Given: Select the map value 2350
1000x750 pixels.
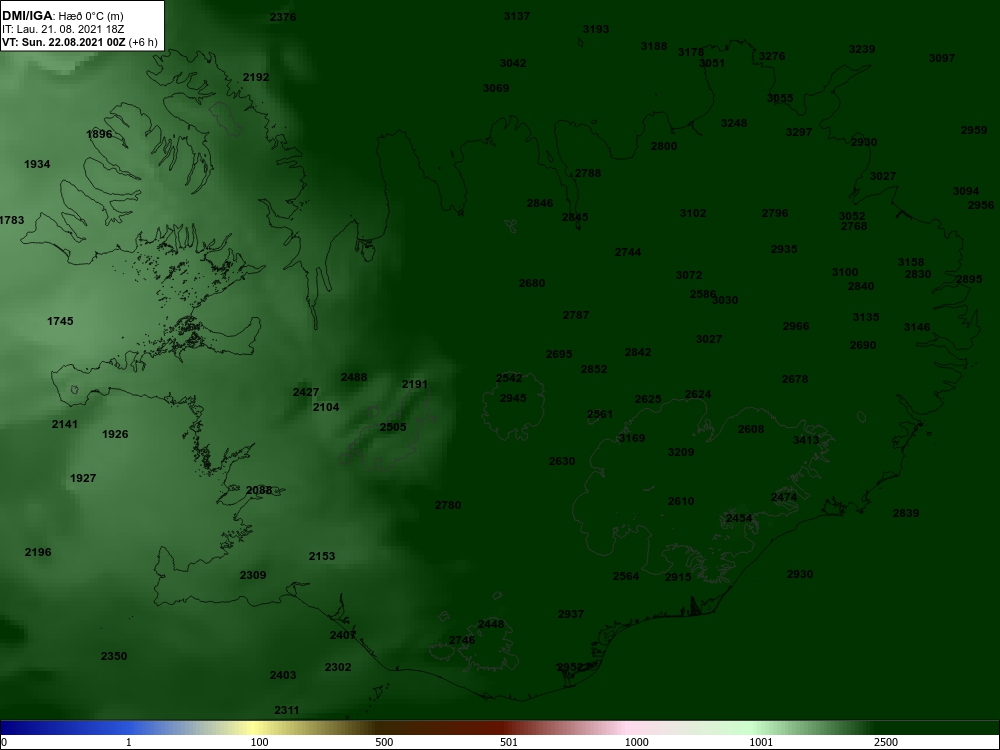Looking at the screenshot, I should click(114, 656).
